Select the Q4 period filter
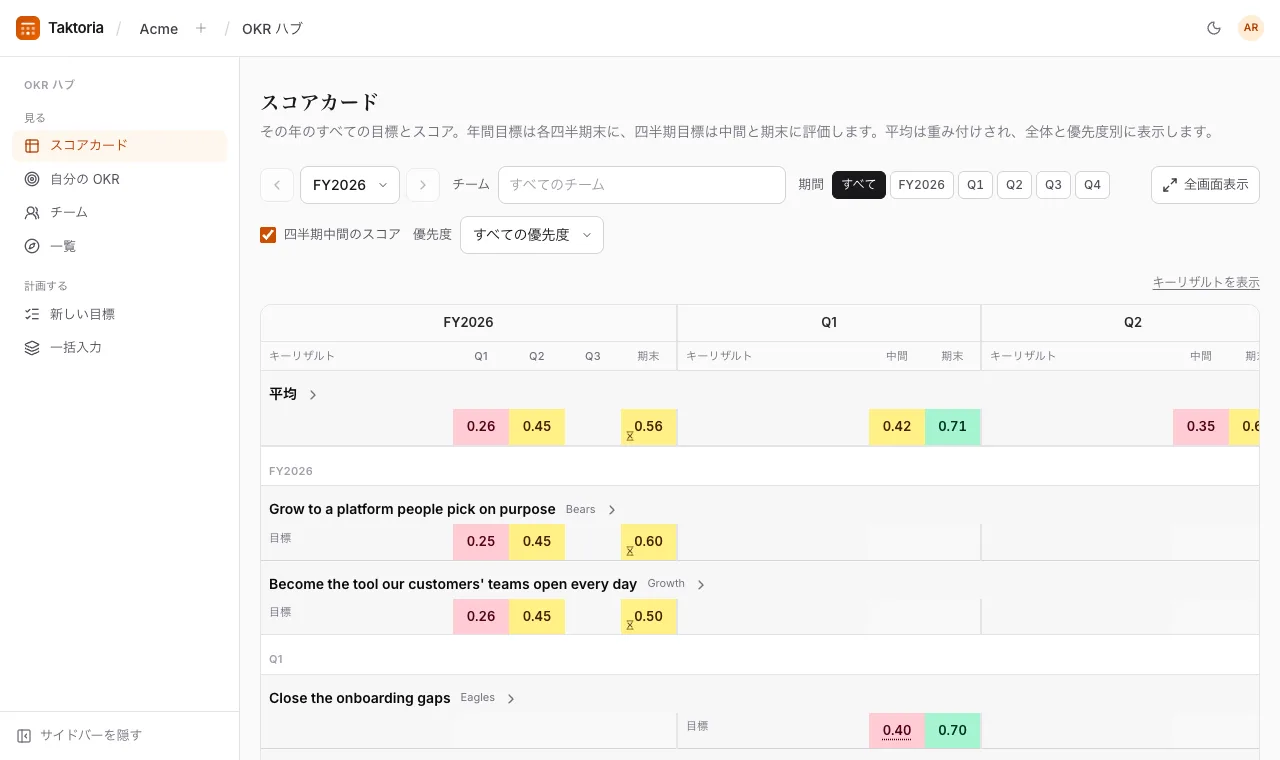This screenshot has height=760, width=1280. click(x=1092, y=185)
